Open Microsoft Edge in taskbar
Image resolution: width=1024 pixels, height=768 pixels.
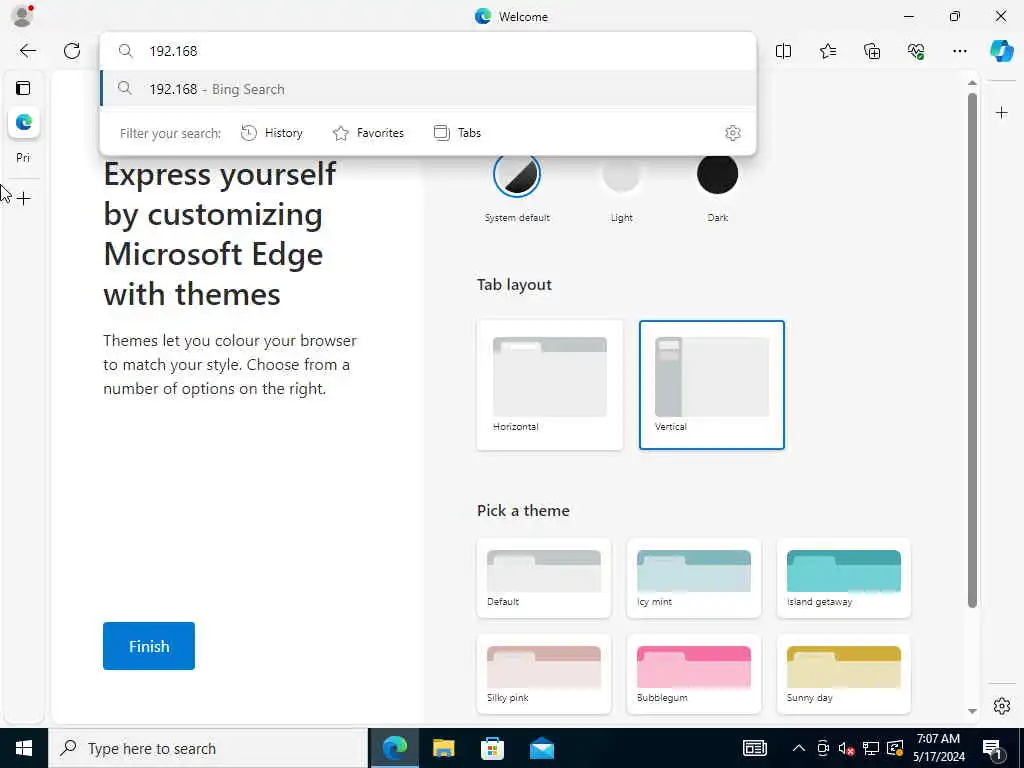[x=394, y=748]
